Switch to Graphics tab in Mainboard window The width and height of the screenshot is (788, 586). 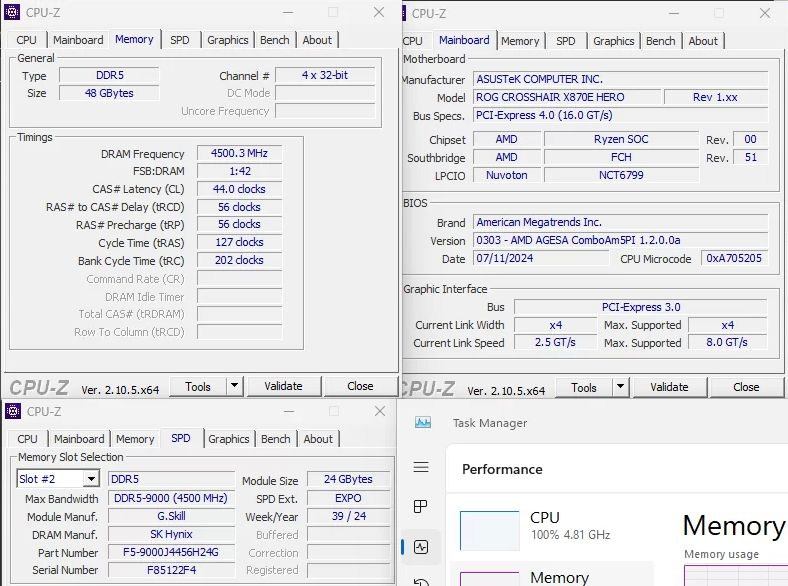613,41
